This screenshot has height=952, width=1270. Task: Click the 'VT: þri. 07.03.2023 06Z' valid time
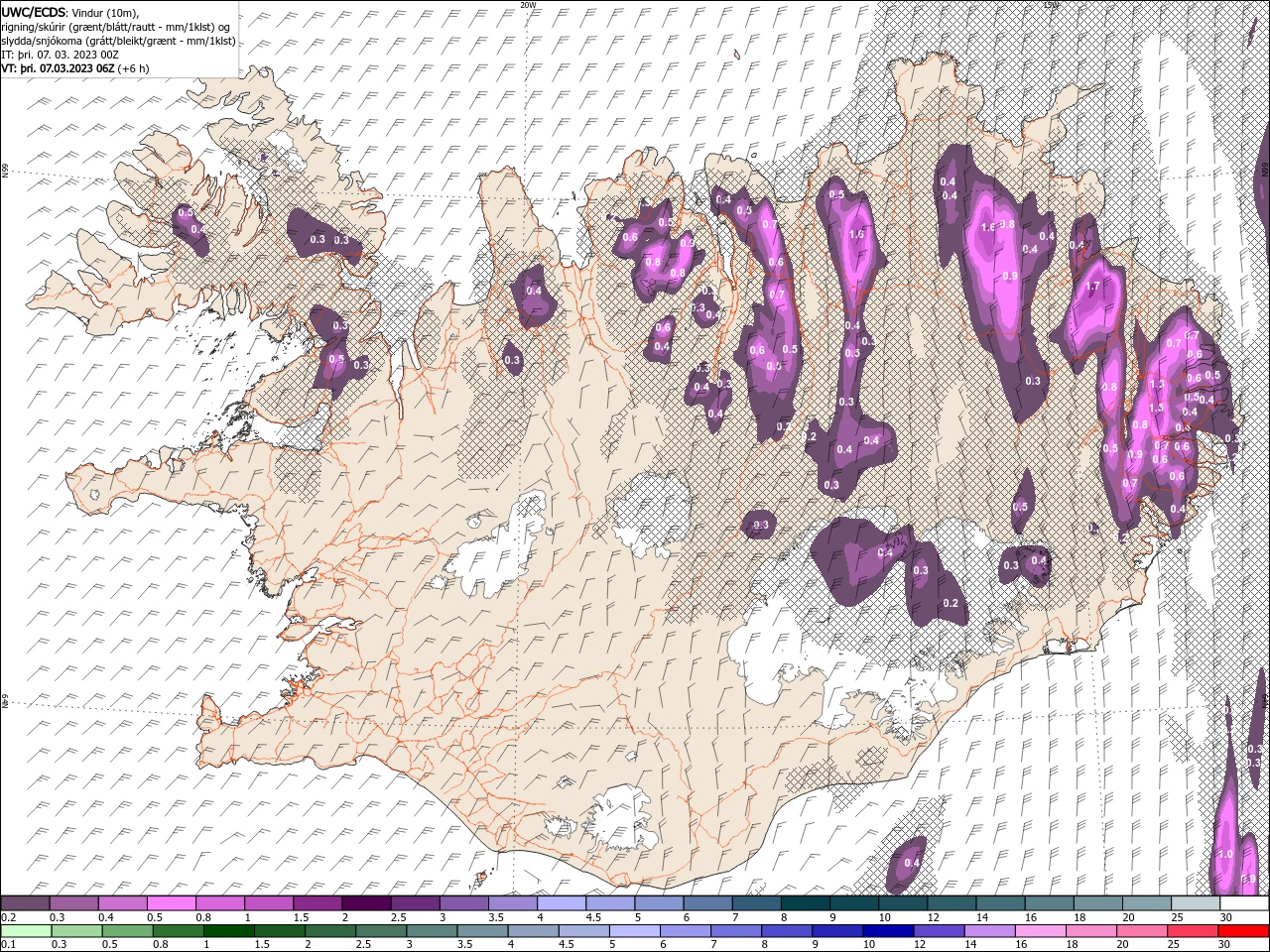[x=58, y=68]
